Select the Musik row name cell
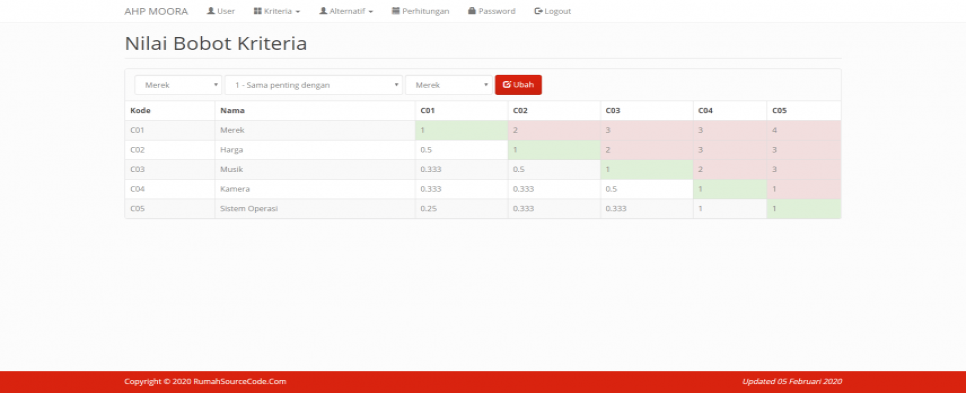This screenshot has width=966, height=393. tap(315, 170)
